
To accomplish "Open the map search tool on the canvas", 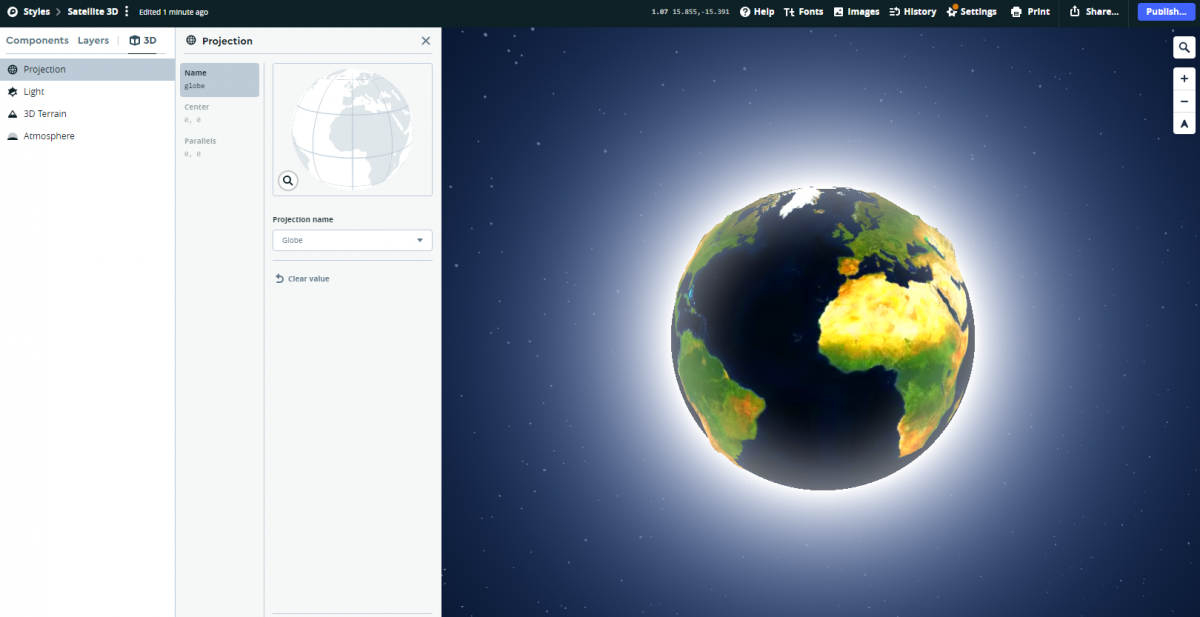I will [1184, 47].
